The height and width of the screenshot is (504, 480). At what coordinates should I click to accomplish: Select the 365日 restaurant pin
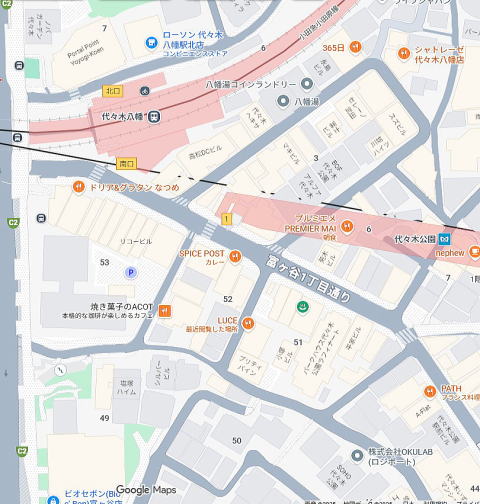pyautogui.click(x=356, y=47)
